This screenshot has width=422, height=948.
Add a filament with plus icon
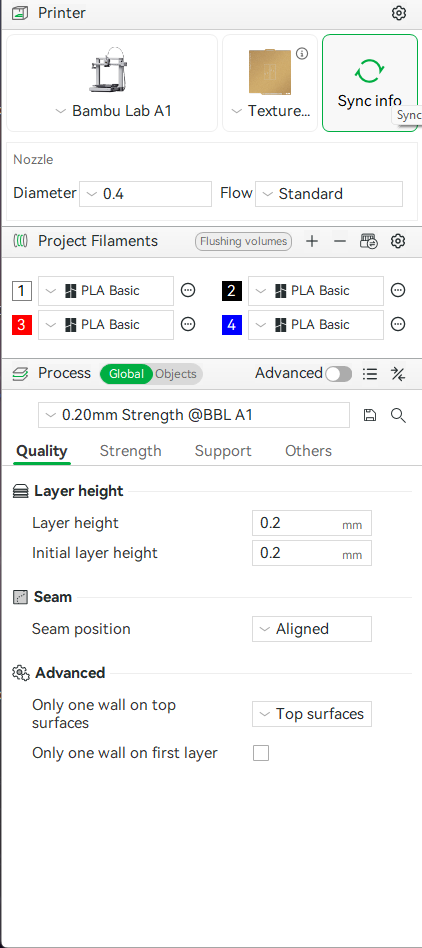point(311,241)
